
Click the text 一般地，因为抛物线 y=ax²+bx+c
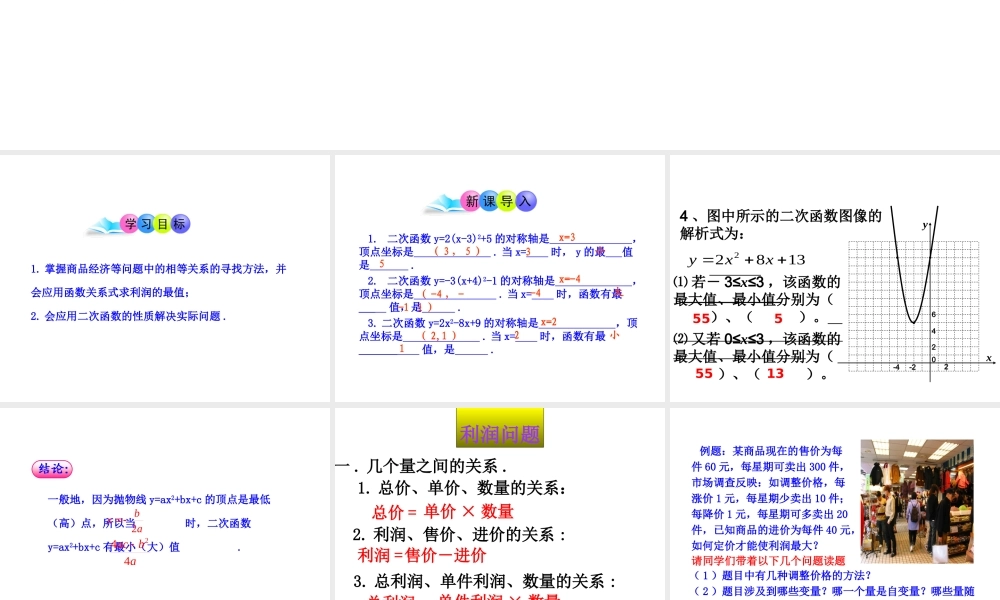pos(159,499)
